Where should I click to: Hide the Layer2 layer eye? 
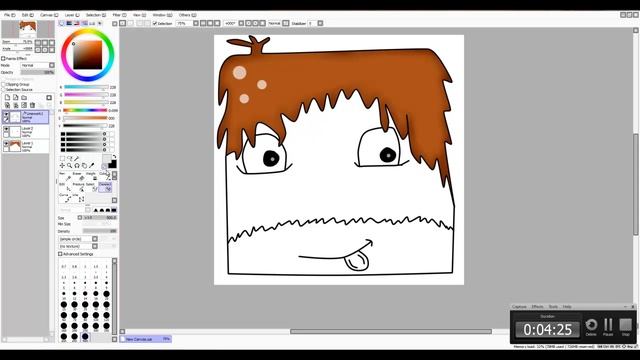6,129
